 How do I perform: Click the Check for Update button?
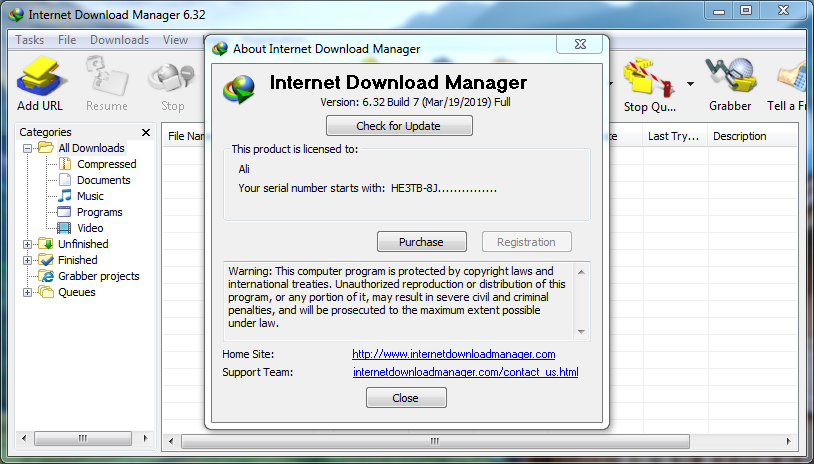pos(399,126)
